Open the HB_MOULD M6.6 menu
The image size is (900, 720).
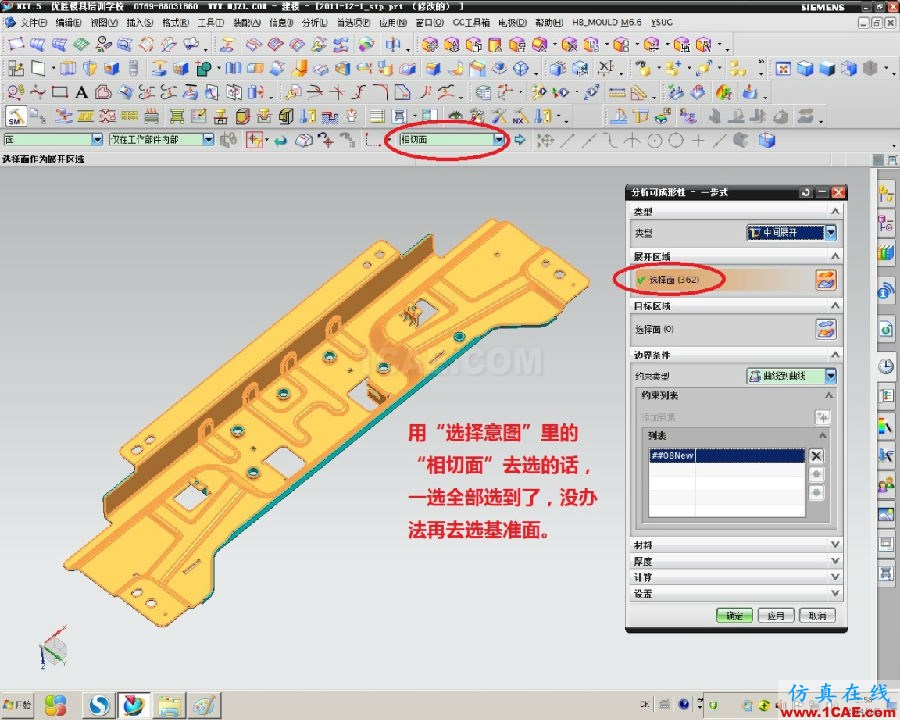point(607,22)
